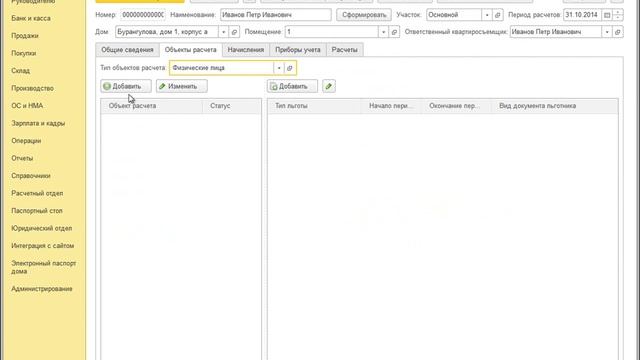Screen dimensions: 640x360
Task: Open the calendar picker for Период расчетов
Action: pos(607,15)
